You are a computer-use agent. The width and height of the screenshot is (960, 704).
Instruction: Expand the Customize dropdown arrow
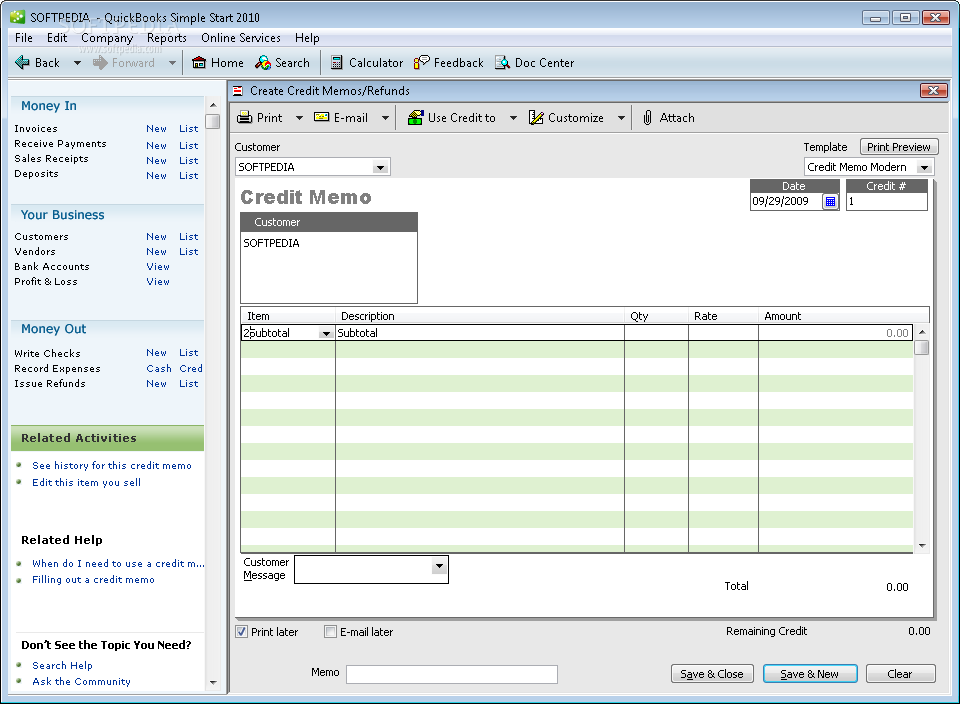pos(621,118)
